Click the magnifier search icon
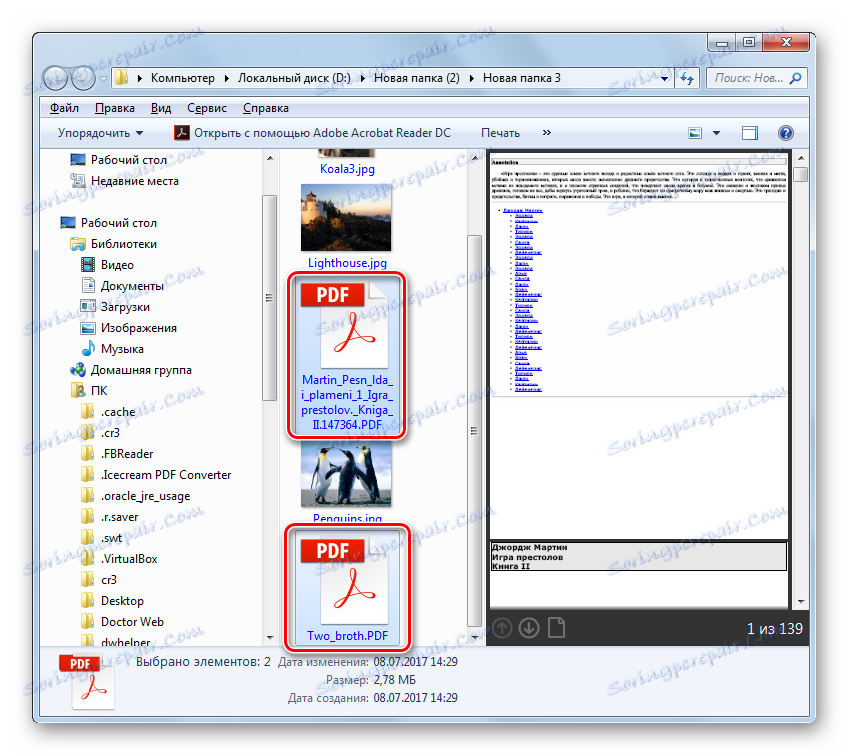The width and height of the screenshot is (849, 756). (796, 79)
